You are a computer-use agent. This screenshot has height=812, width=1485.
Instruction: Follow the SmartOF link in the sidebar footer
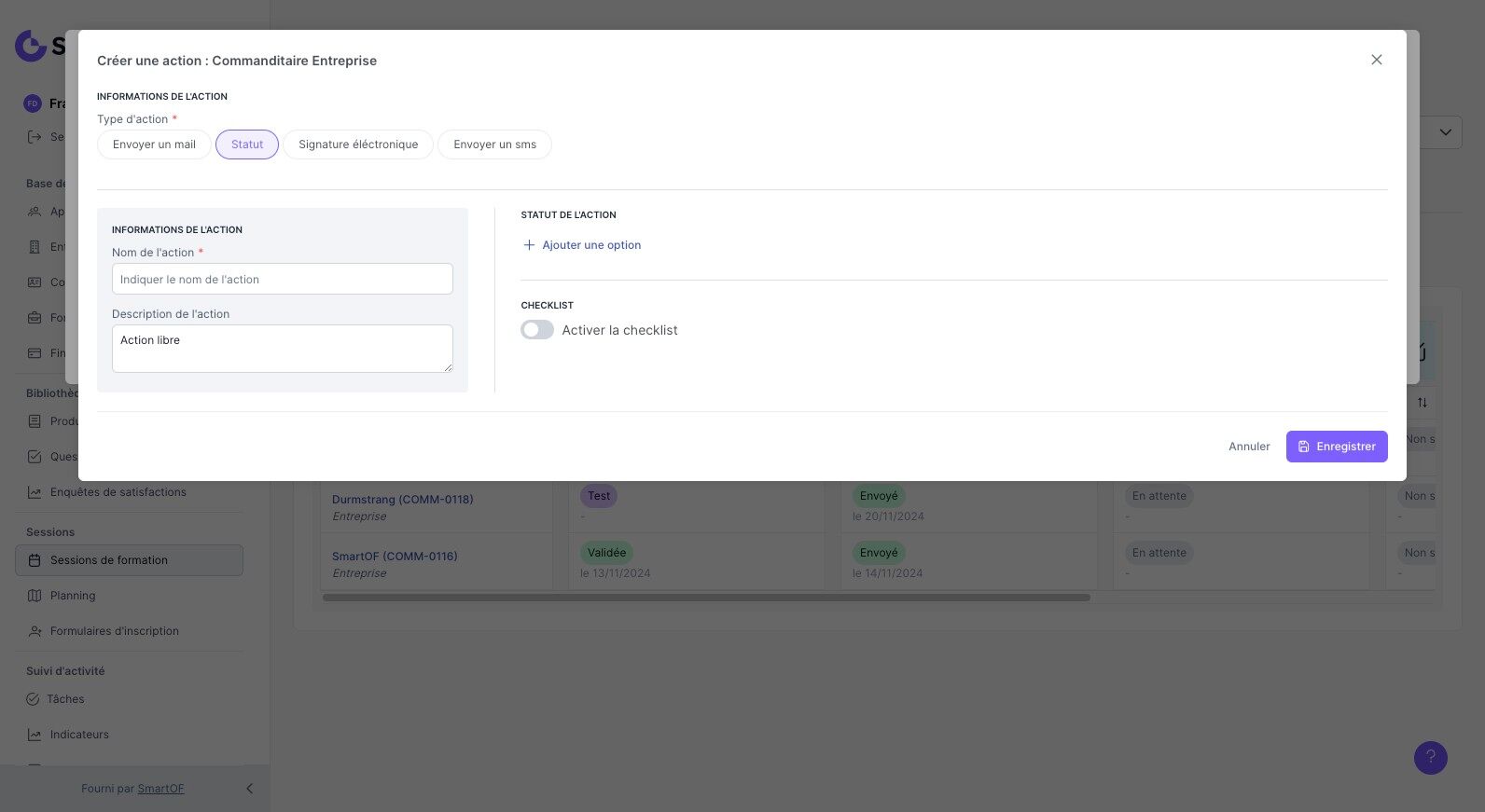pyautogui.click(x=160, y=789)
